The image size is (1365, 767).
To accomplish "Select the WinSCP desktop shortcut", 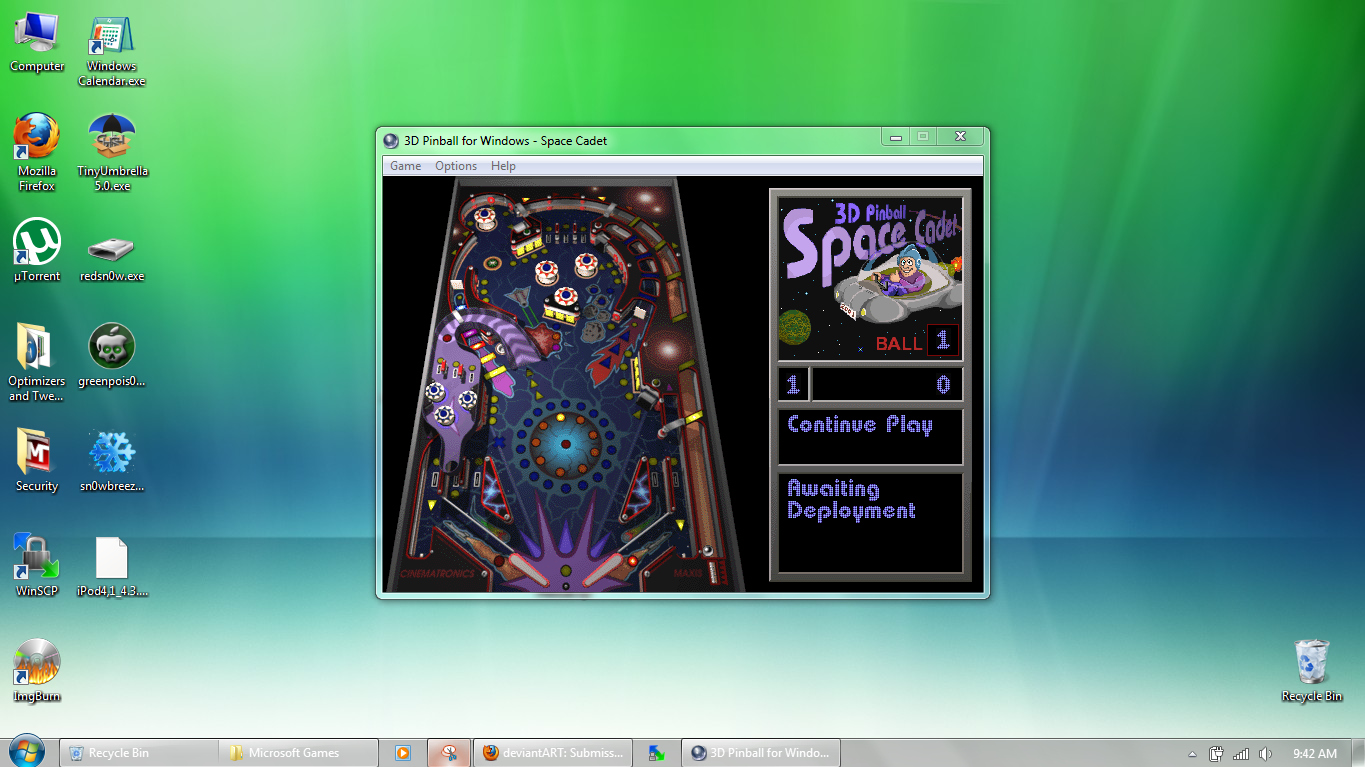I will click(37, 565).
